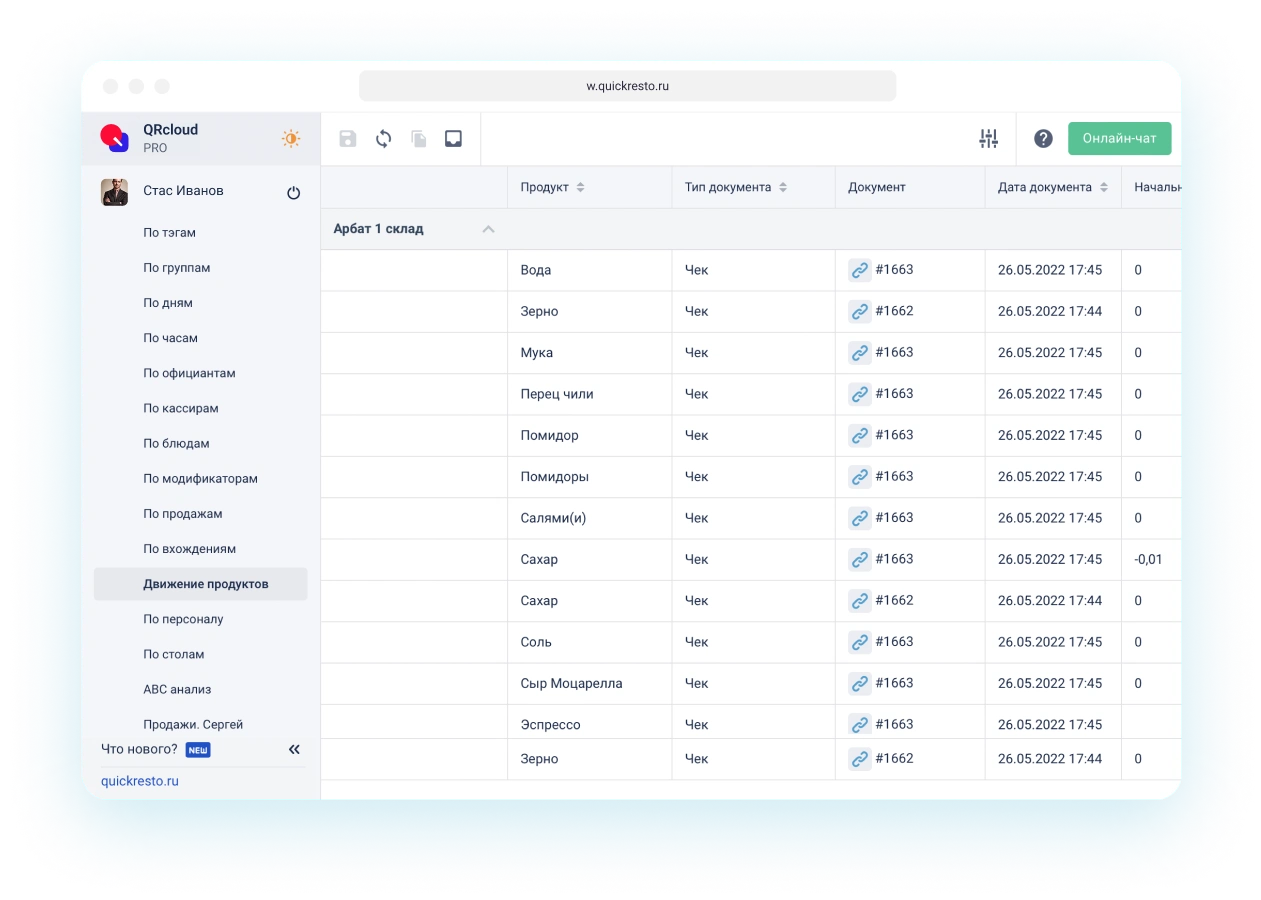Open the Онлайн-чат button
The width and height of the screenshot is (1261, 900).
(1119, 138)
